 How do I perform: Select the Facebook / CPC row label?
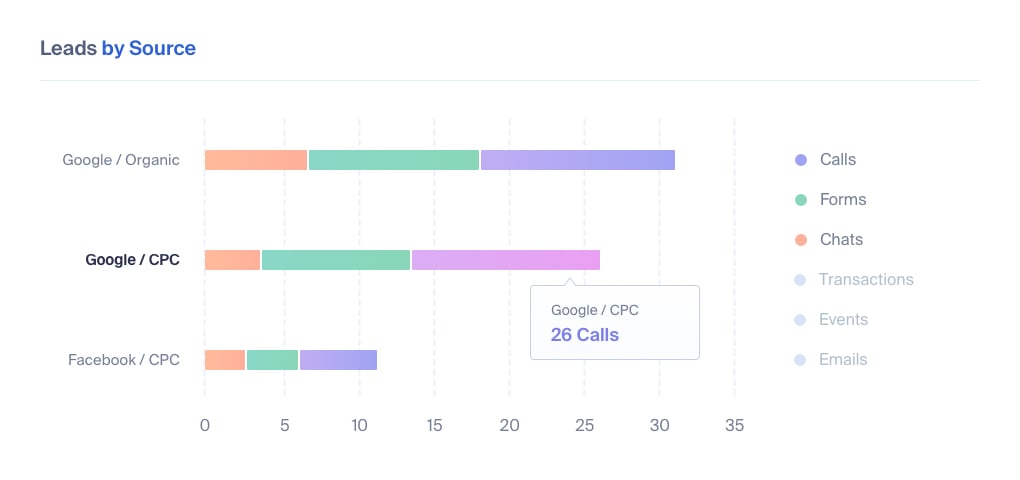[x=124, y=360]
